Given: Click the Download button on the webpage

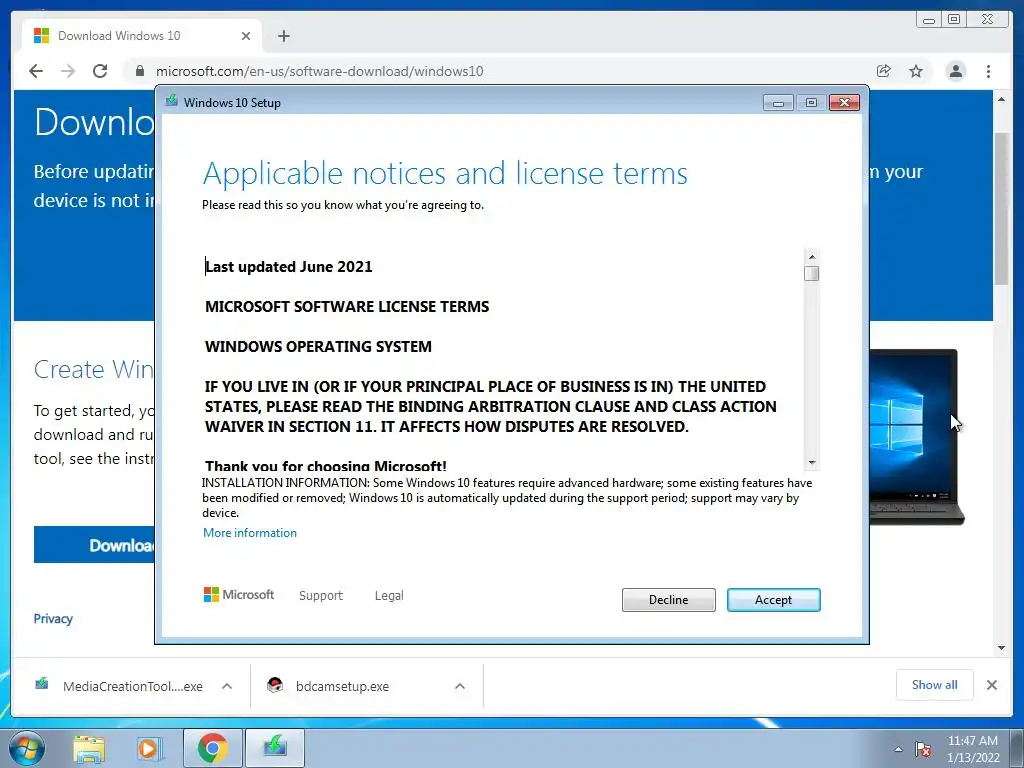Looking at the screenshot, I should point(94,545).
